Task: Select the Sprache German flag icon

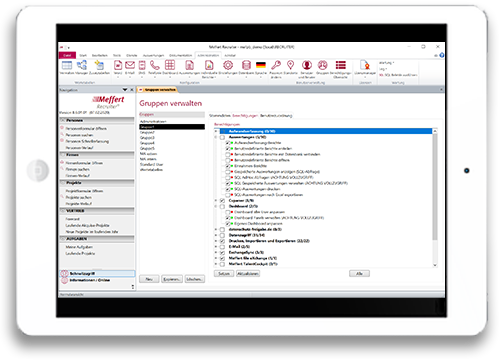Action: coord(261,65)
